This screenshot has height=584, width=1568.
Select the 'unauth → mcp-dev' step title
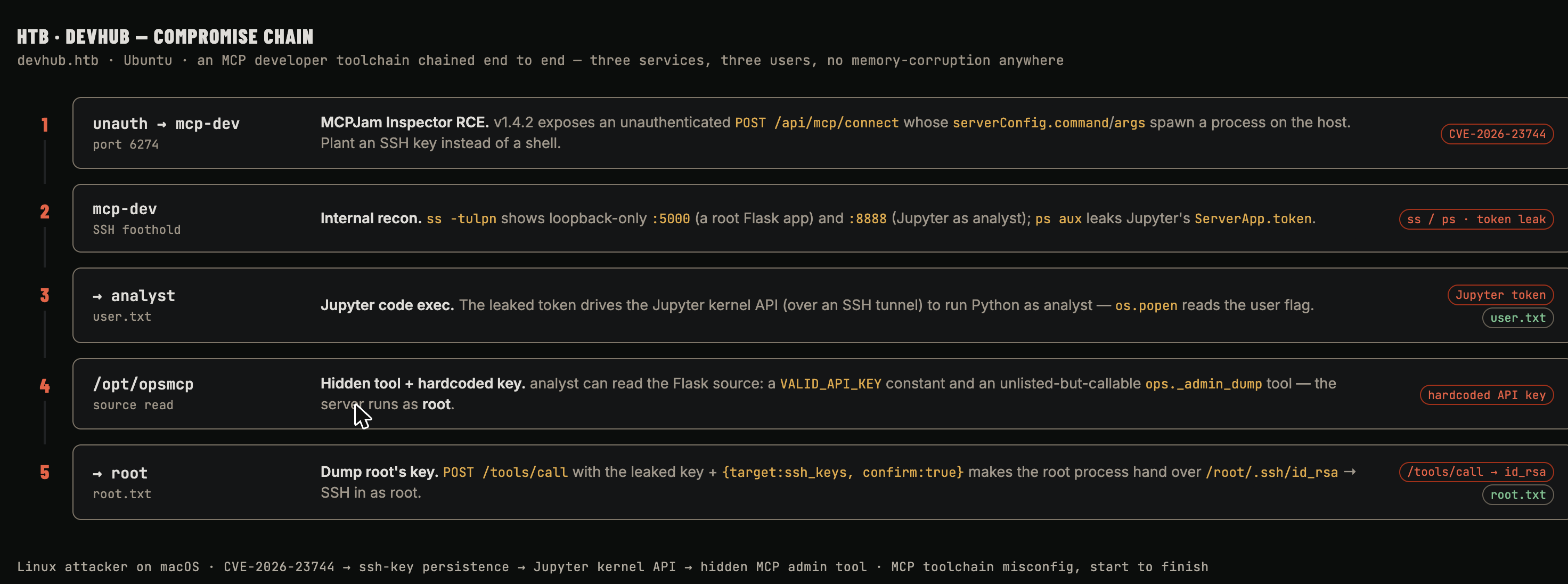[166, 124]
